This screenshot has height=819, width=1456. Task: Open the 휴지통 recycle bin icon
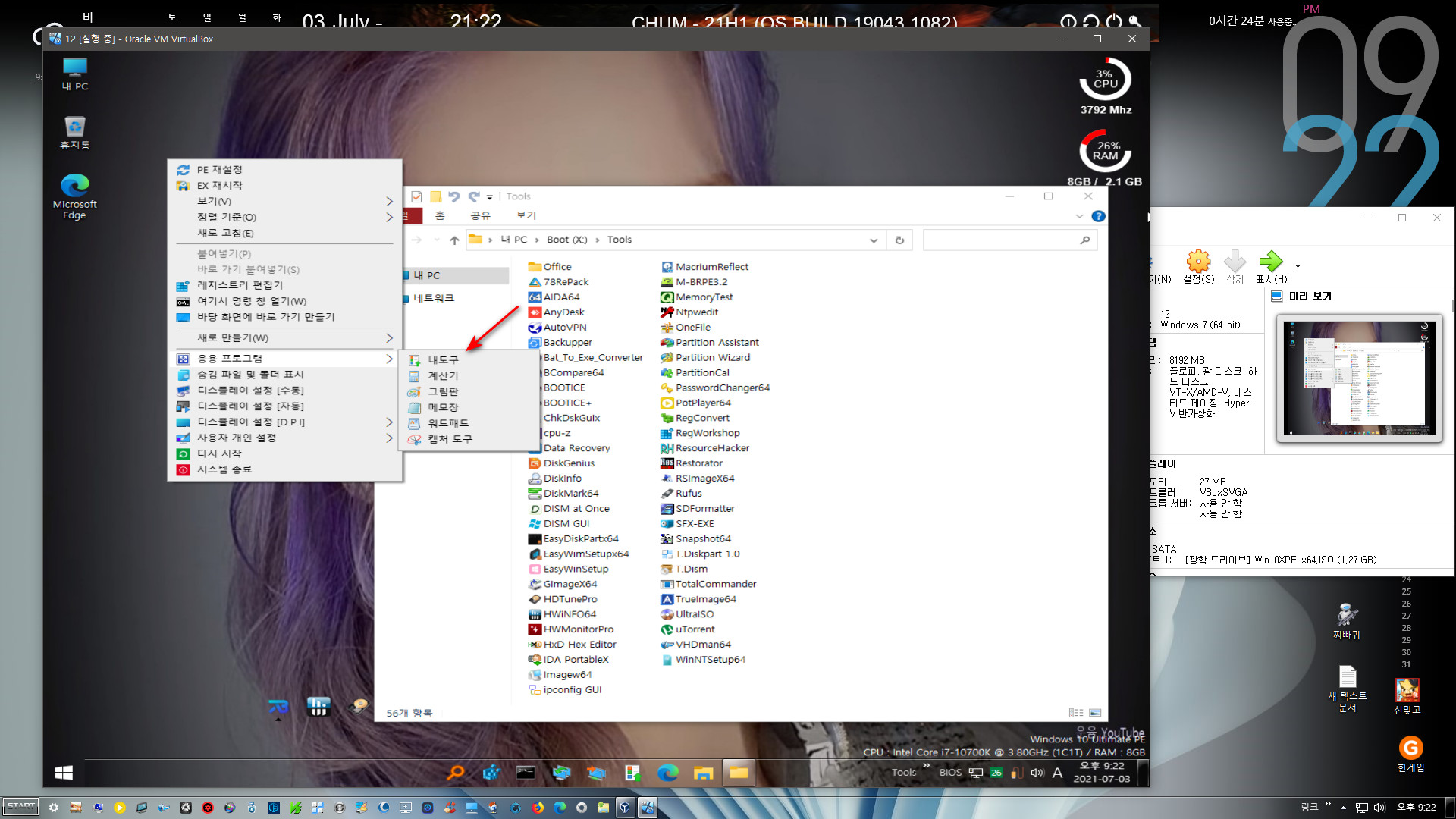click(x=74, y=133)
